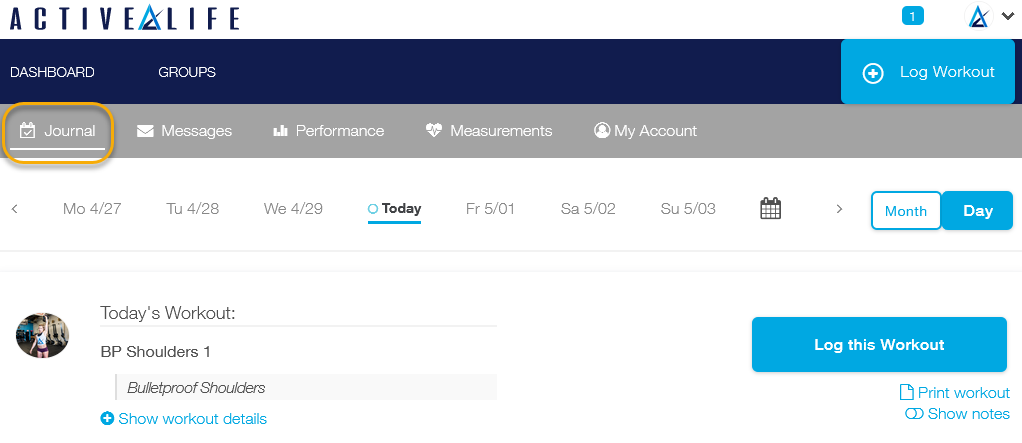
Task: Toggle Show notes
Action: [957, 414]
